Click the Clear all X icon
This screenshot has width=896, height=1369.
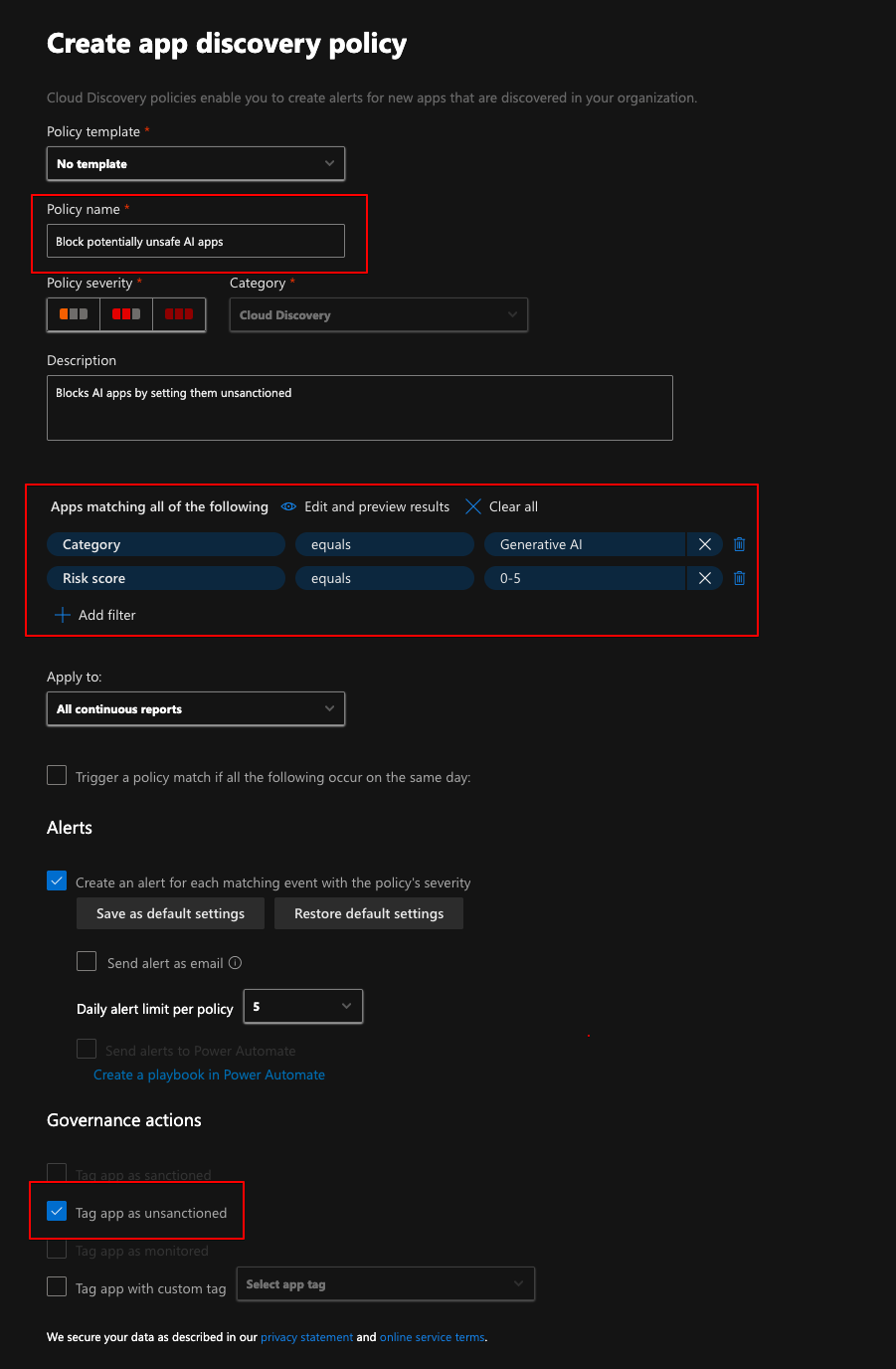pos(473,506)
